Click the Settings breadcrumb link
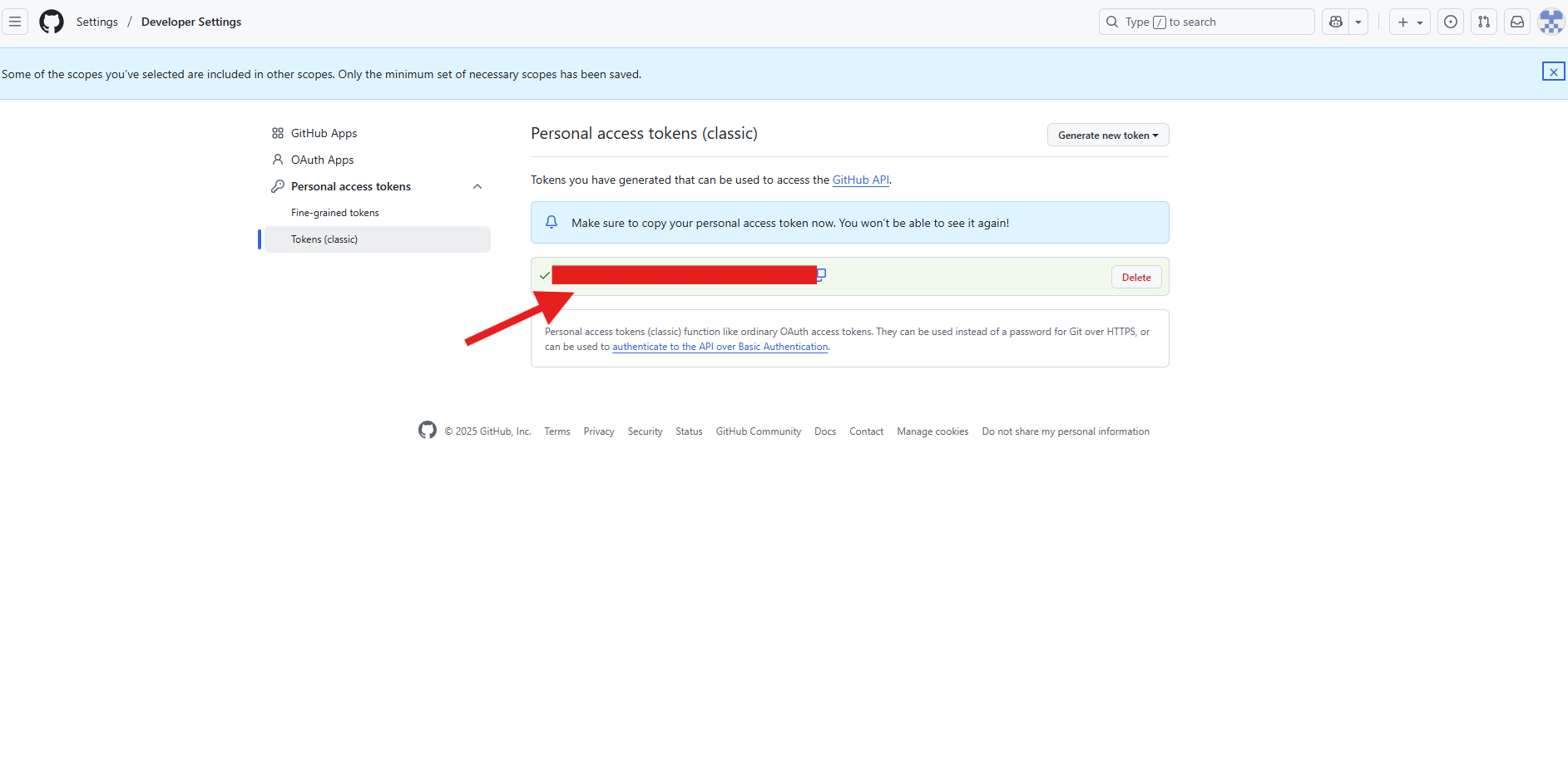The image size is (1568, 774). (97, 22)
